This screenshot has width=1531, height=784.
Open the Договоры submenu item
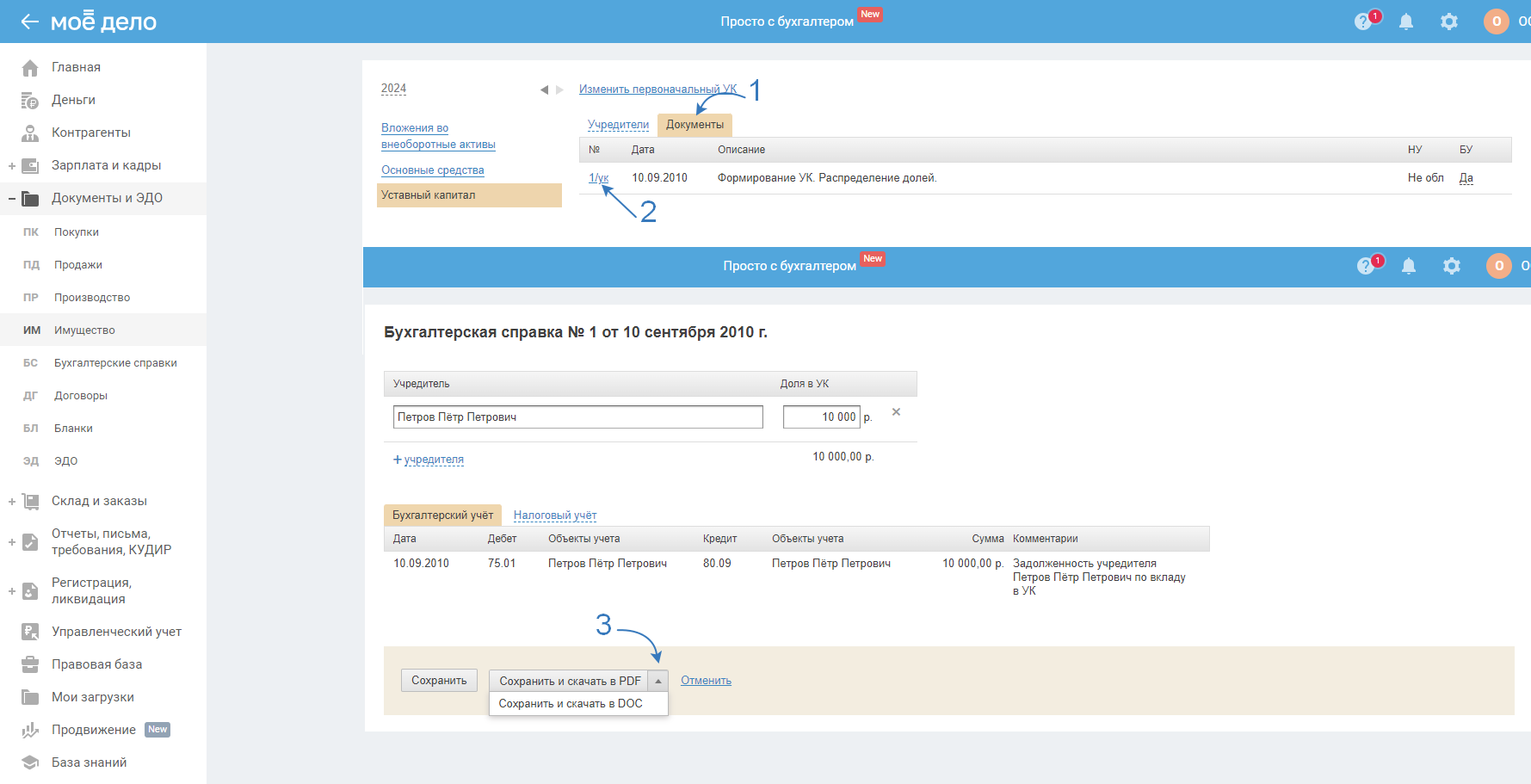tap(81, 396)
